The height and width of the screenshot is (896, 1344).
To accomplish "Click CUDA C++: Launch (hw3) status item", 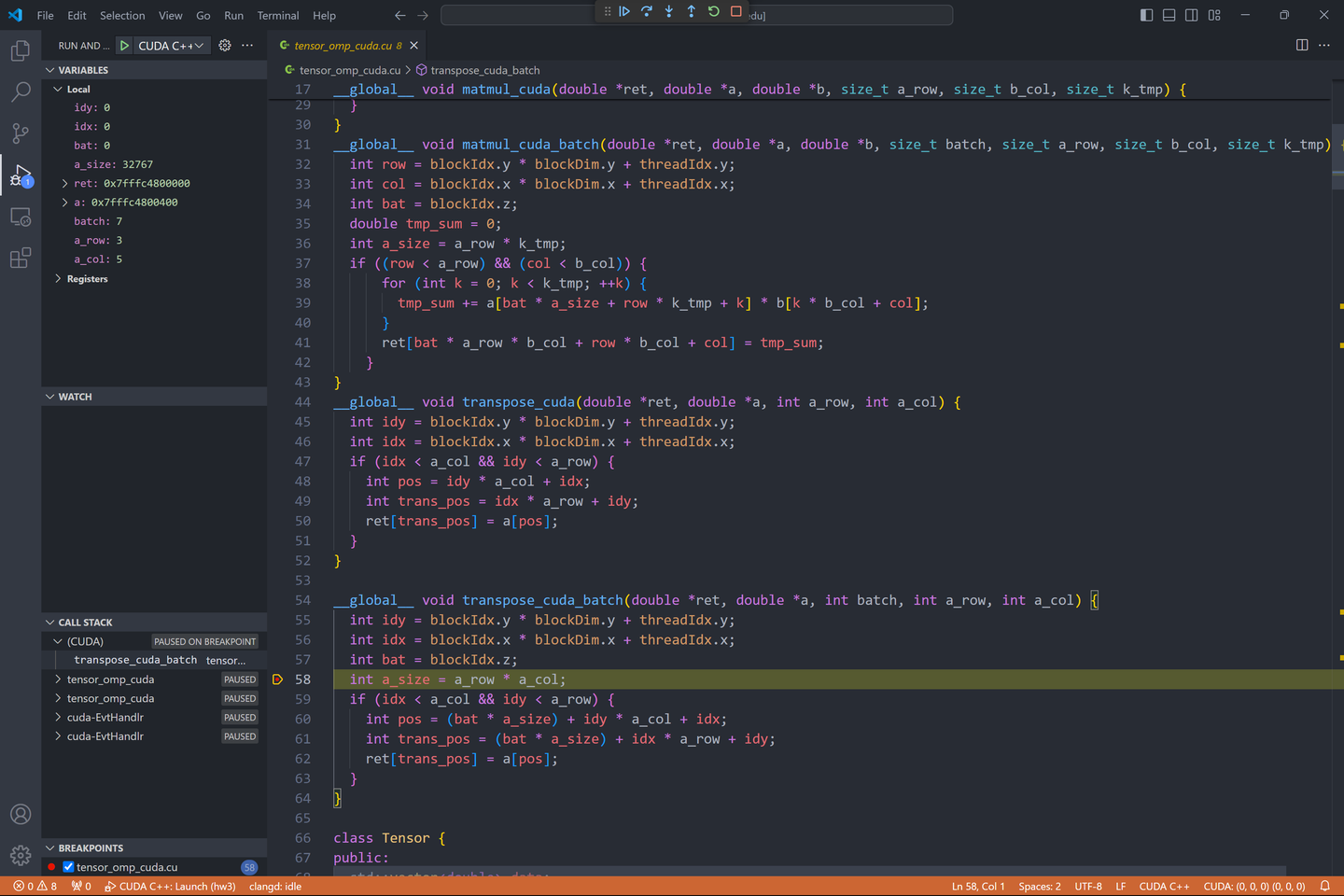I will click(x=171, y=886).
